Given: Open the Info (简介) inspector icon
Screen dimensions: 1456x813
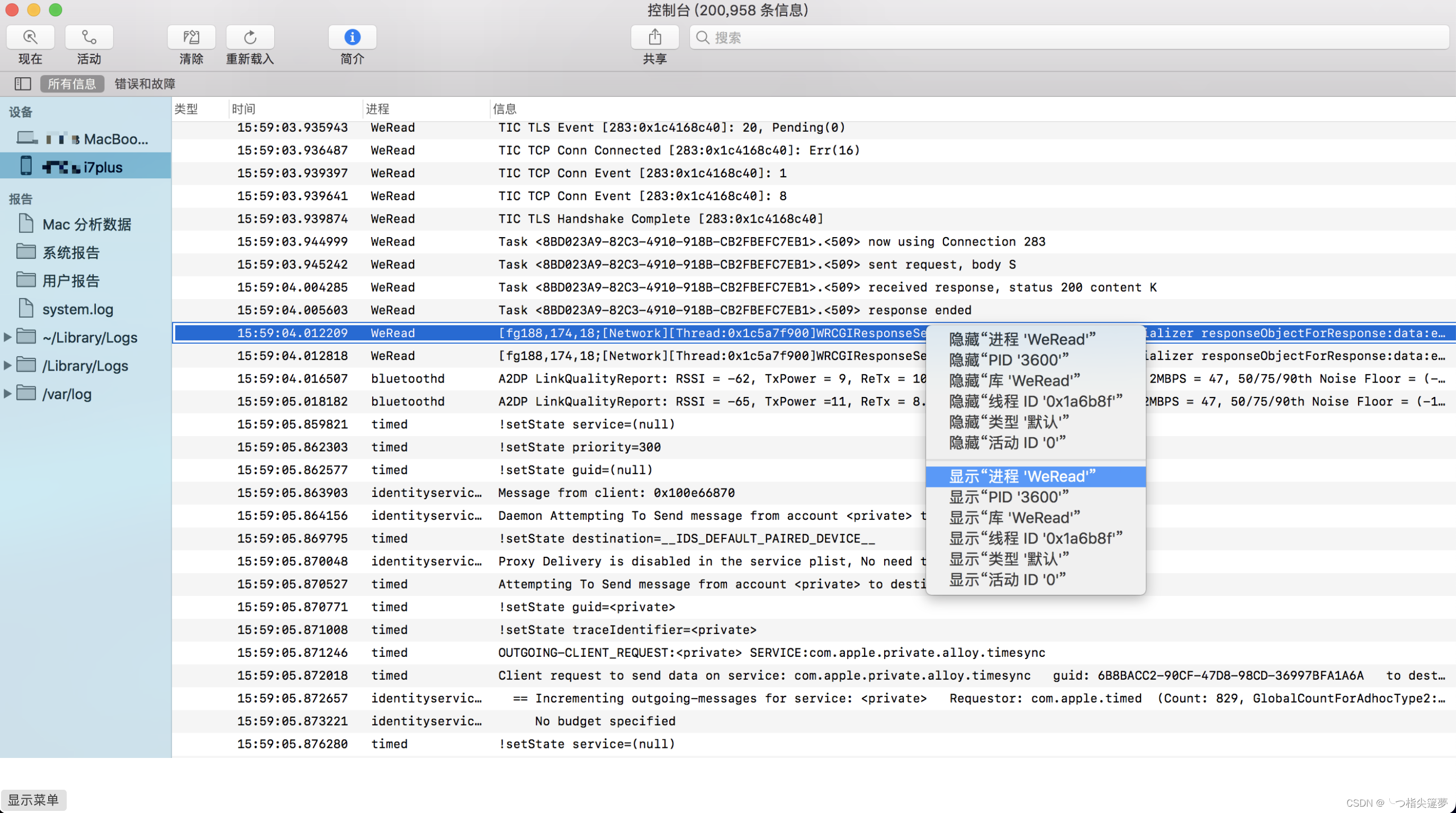Looking at the screenshot, I should [352, 37].
